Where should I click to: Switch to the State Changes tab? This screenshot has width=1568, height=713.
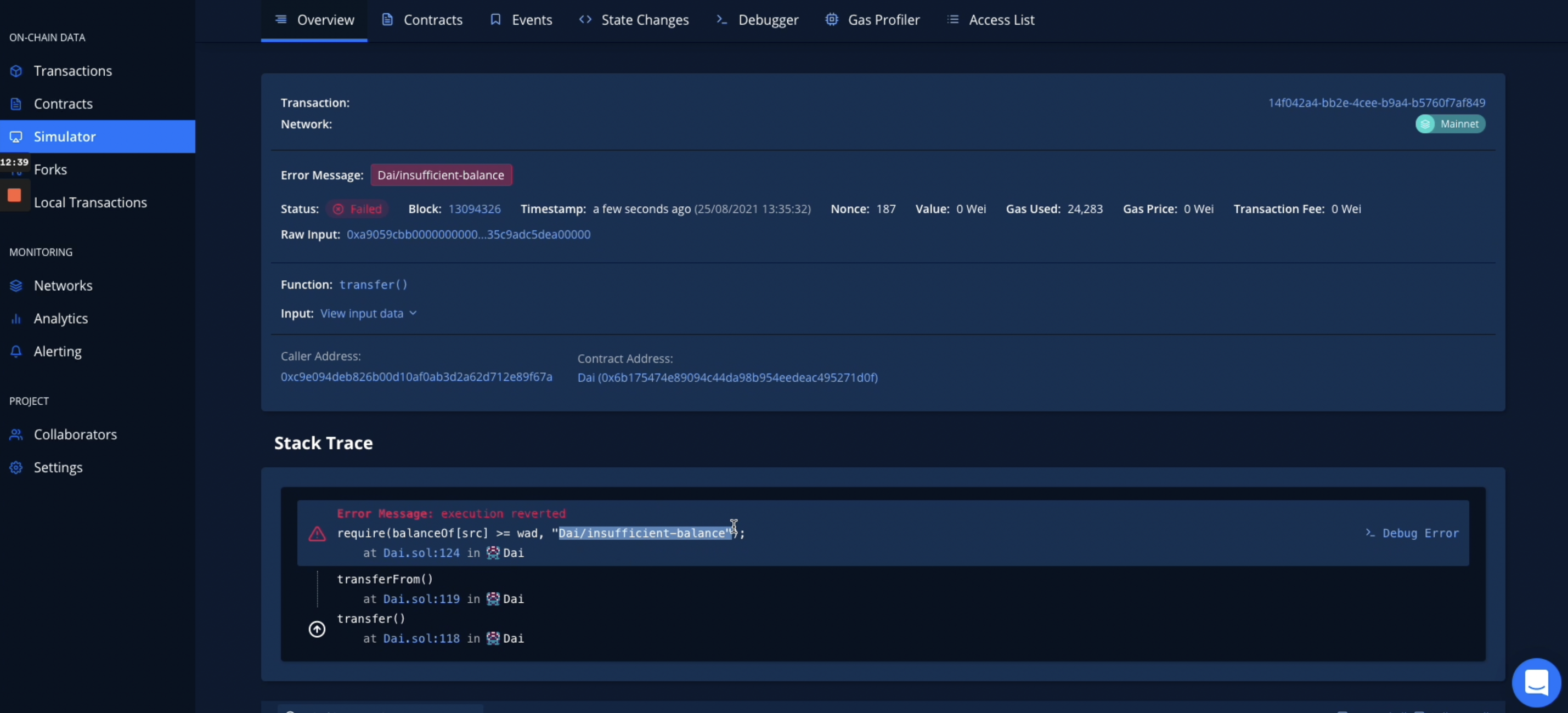[634, 19]
